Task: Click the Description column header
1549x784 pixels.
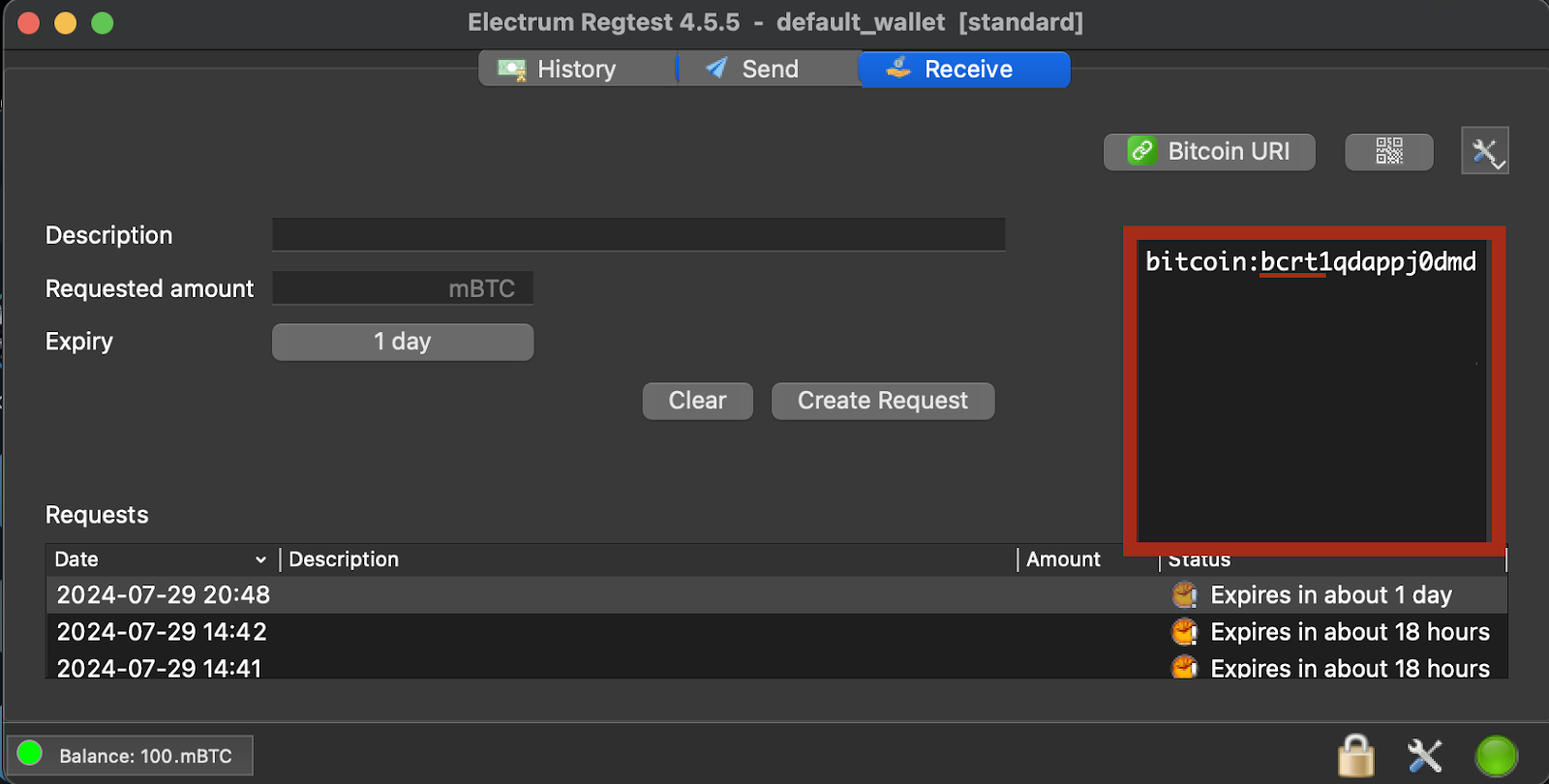Action: [649, 559]
